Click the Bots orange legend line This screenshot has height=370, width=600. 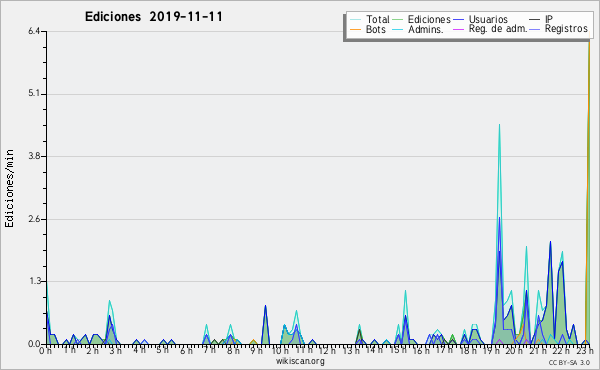tap(355, 29)
